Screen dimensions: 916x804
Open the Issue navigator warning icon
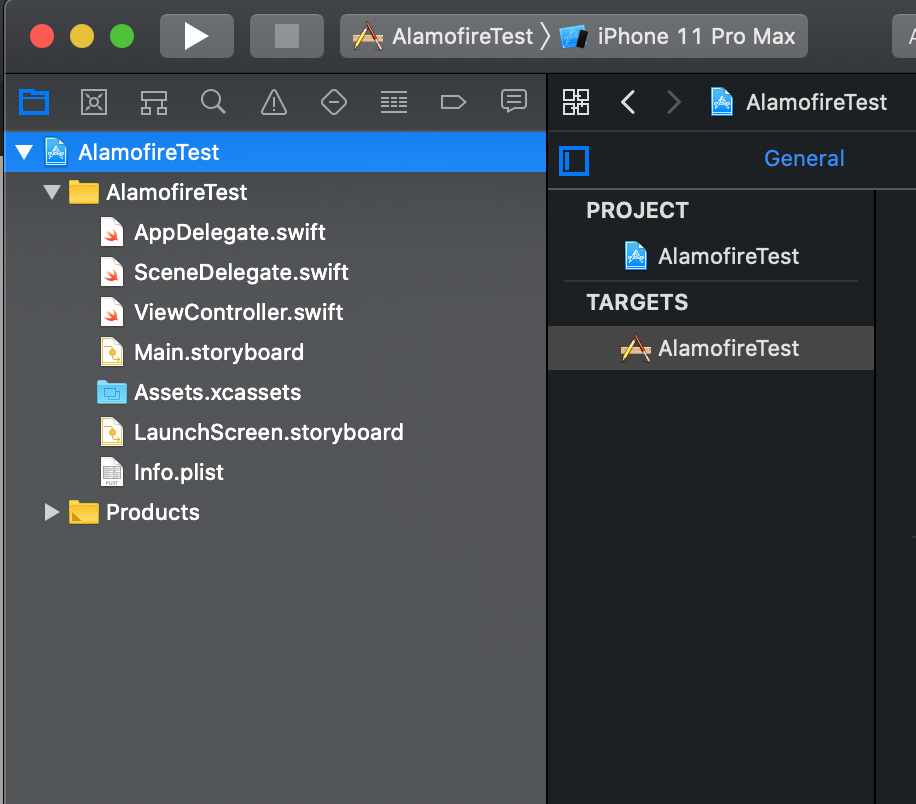point(274,102)
